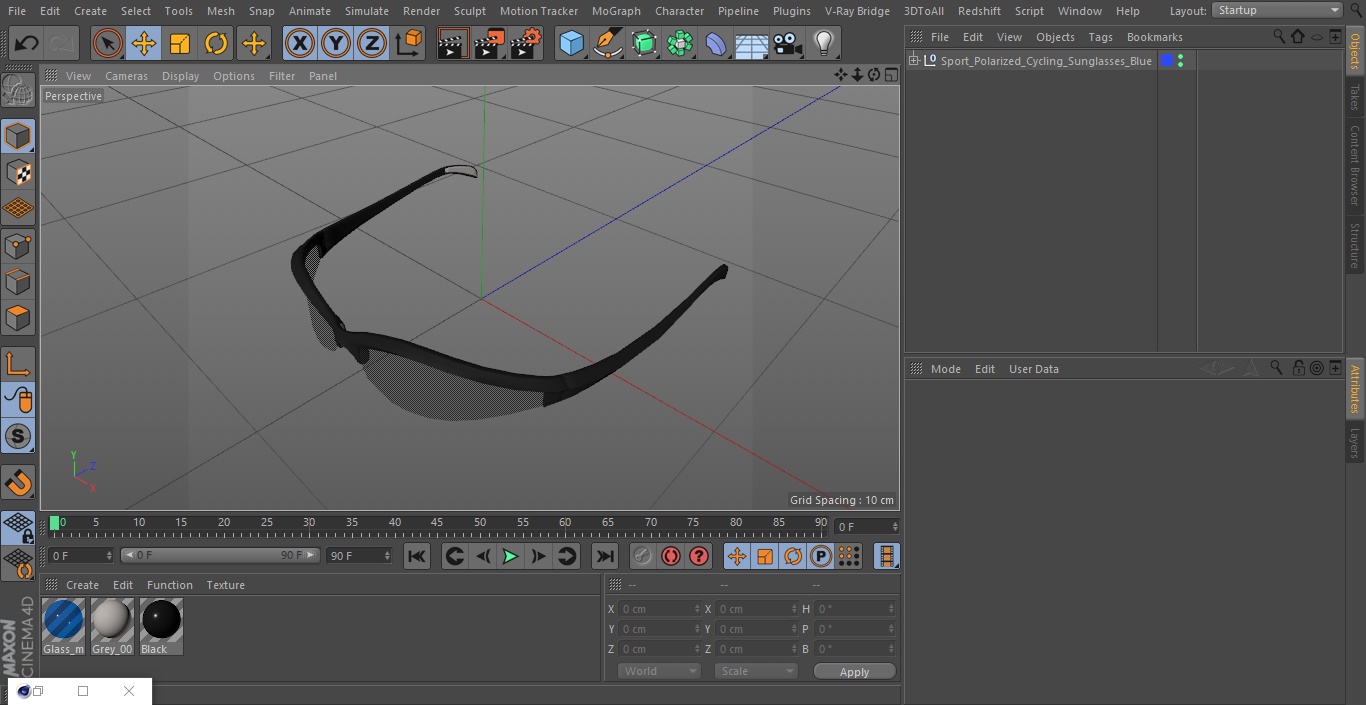Open the Simulate menu
Viewport: 1366px width, 705px height.
pos(367,11)
